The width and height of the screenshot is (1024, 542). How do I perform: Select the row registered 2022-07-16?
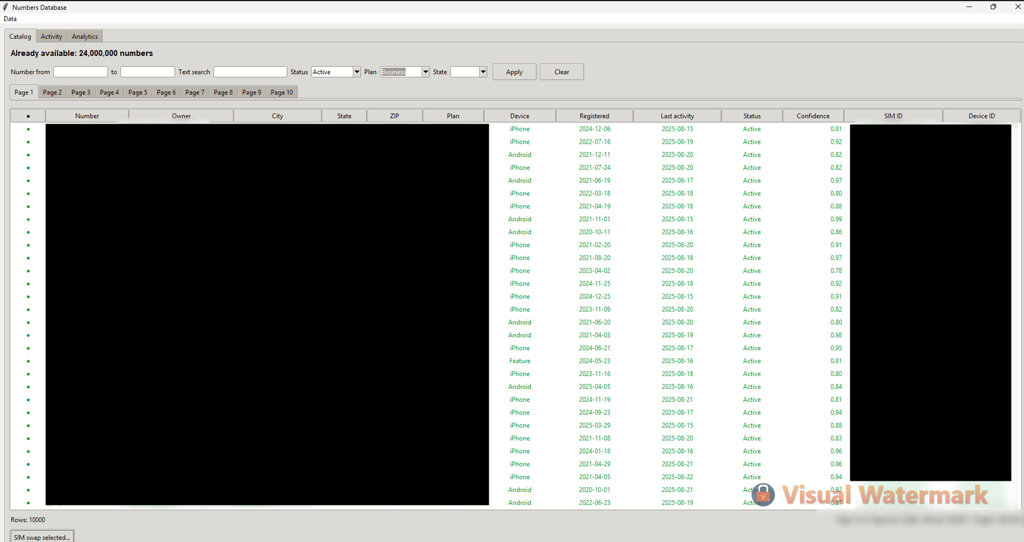coord(515,142)
